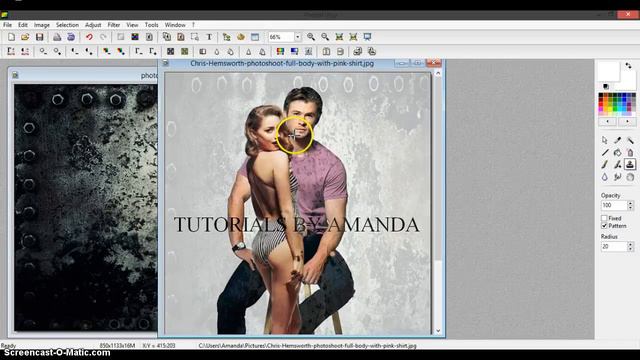Enable the Fixed checkbox
Viewport: 640px width, 360px height.
[x=604, y=218]
